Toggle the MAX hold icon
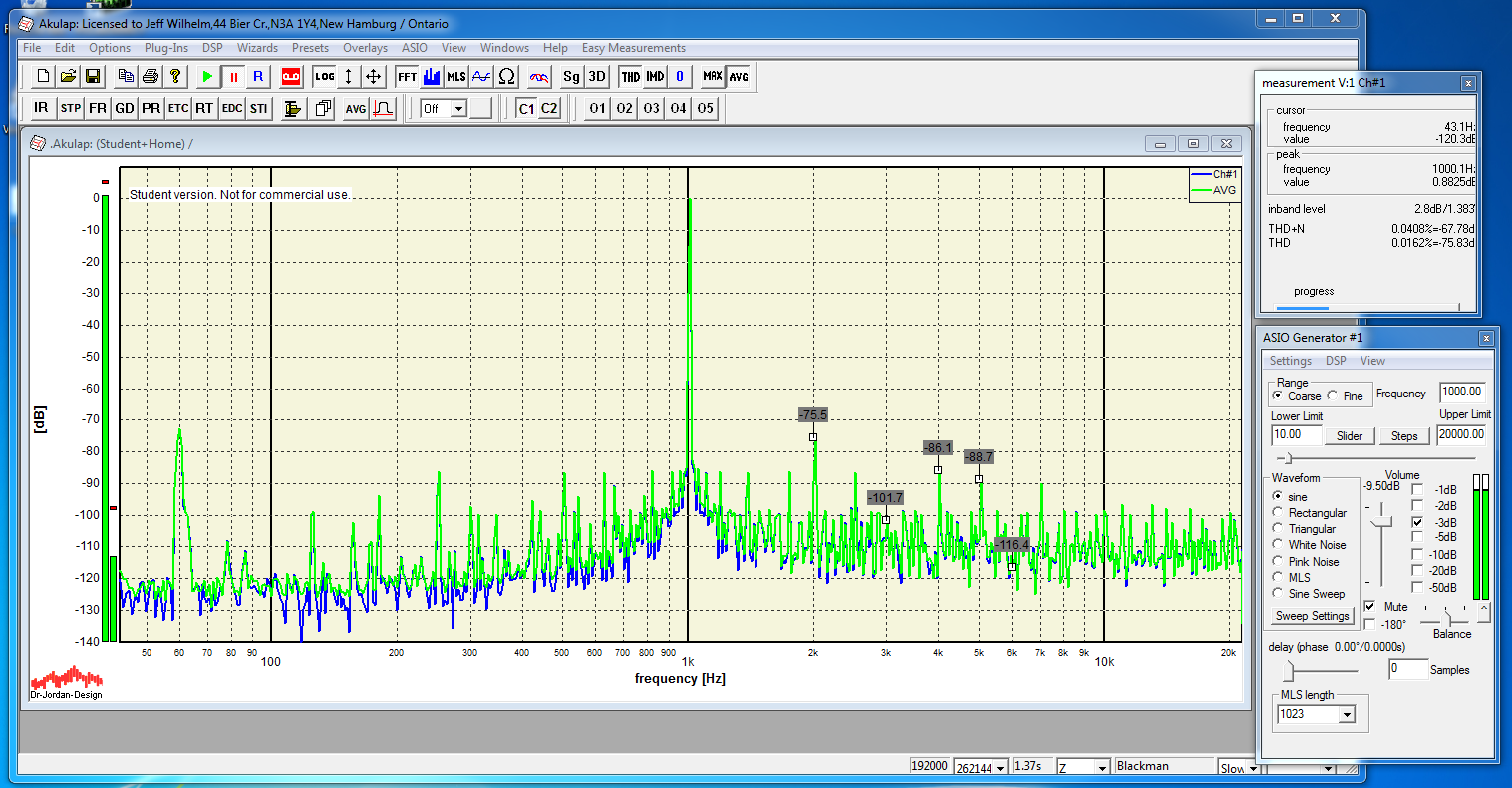The width and height of the screenshot is (1512, 788). click(712, 76)
